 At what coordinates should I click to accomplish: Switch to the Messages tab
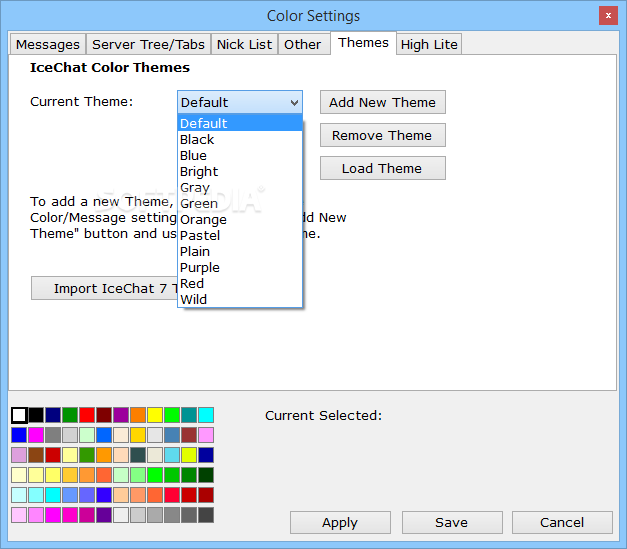click(48, 44)
